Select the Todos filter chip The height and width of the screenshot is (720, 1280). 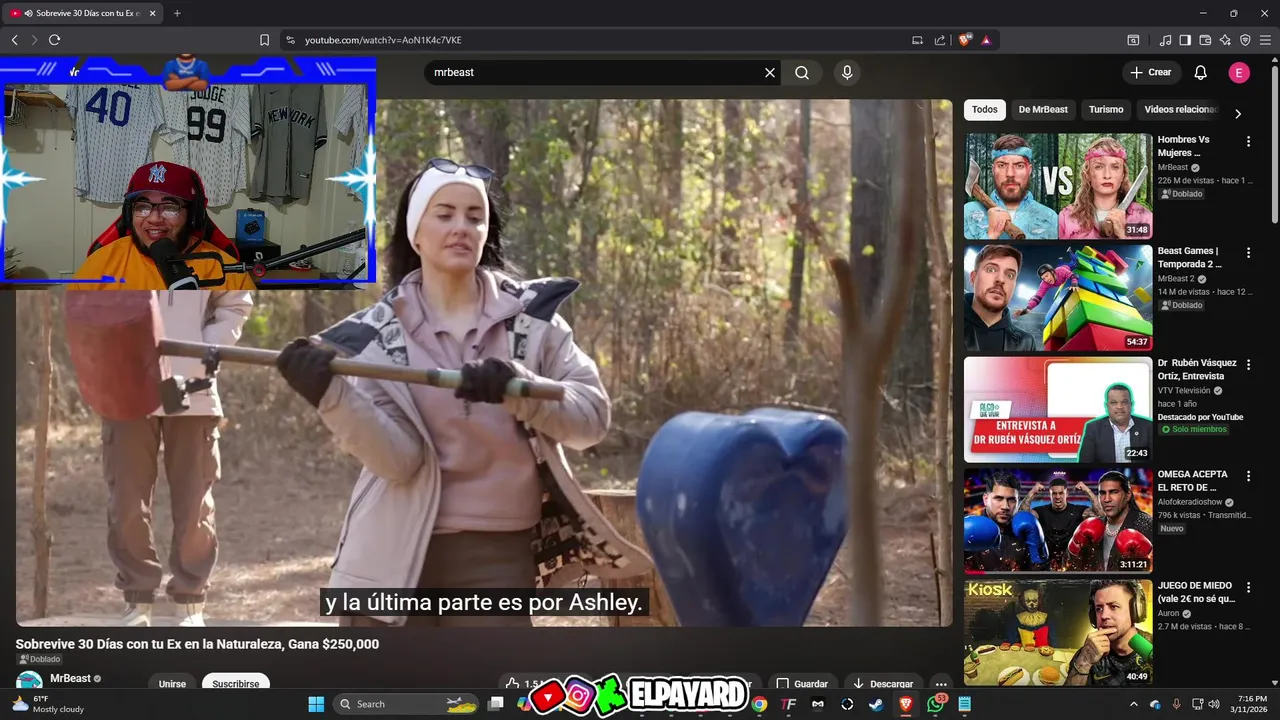(985, 110)
